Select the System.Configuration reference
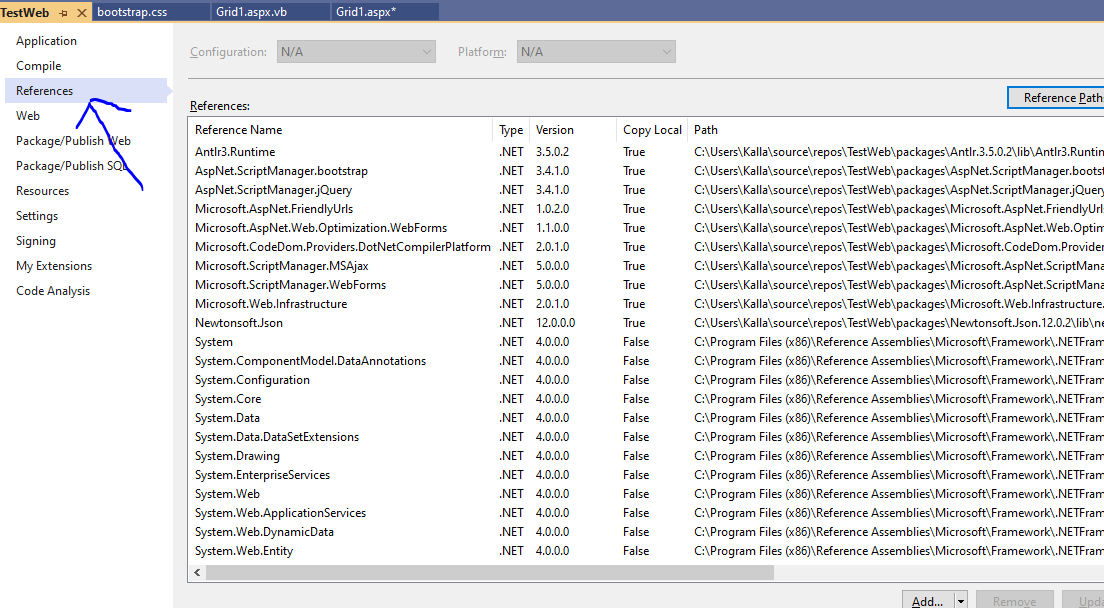The height and width of the screenshot is (608, 1104). (252, 380)
